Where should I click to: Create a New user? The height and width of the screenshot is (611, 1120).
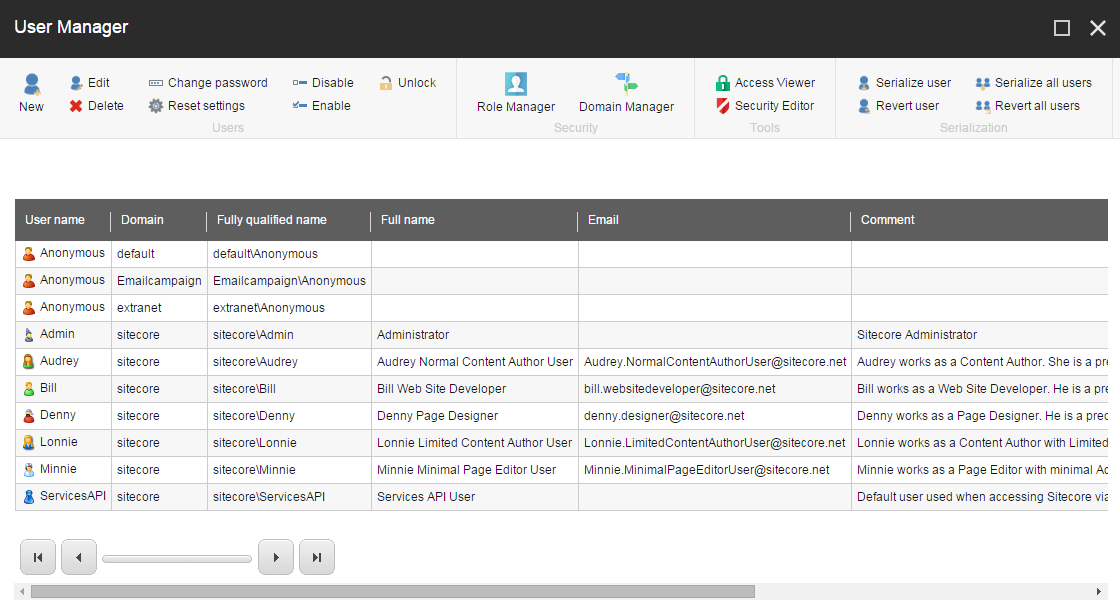tap(31, 93)
